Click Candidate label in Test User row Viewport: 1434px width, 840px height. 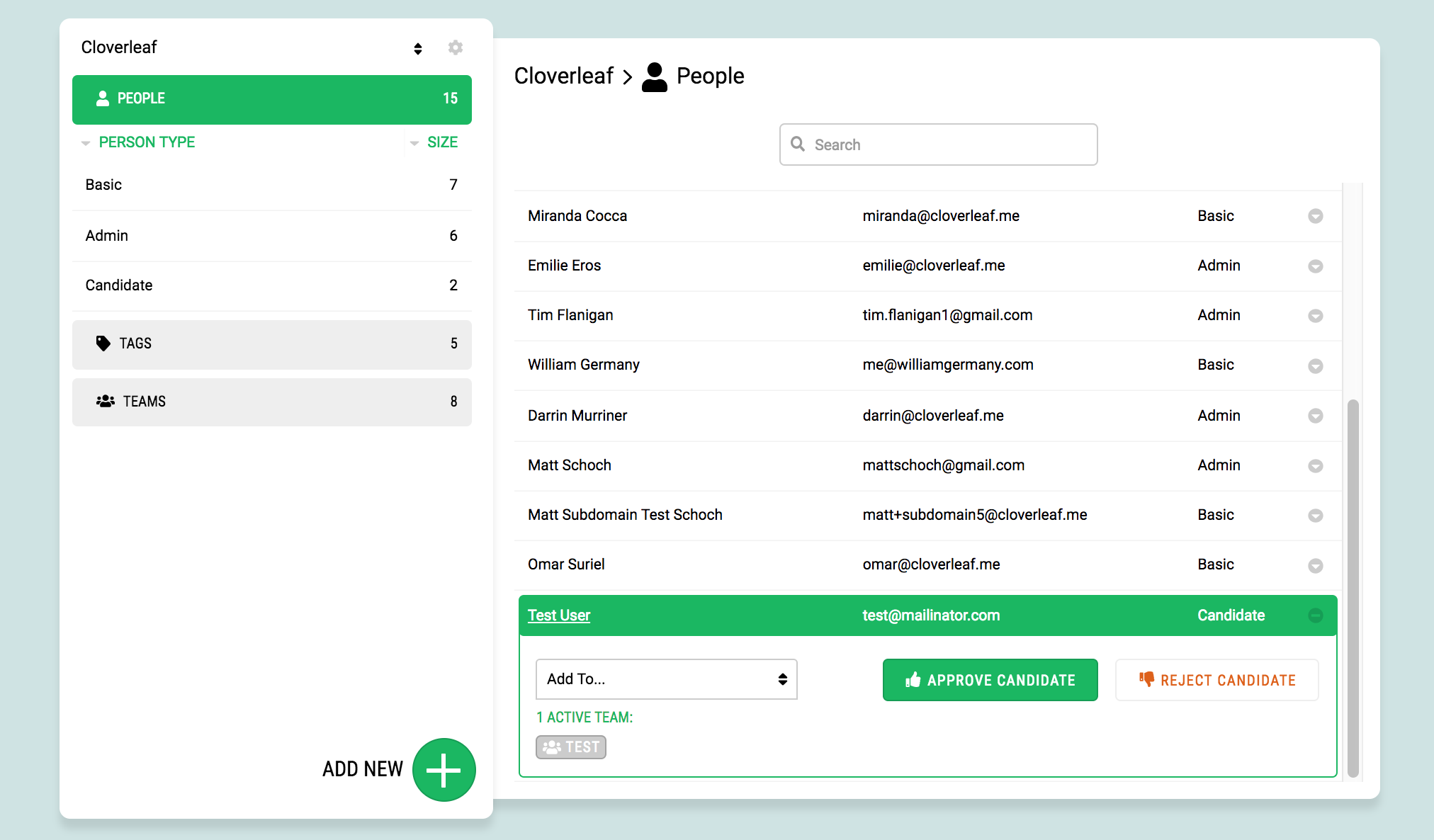[1231, 615]
